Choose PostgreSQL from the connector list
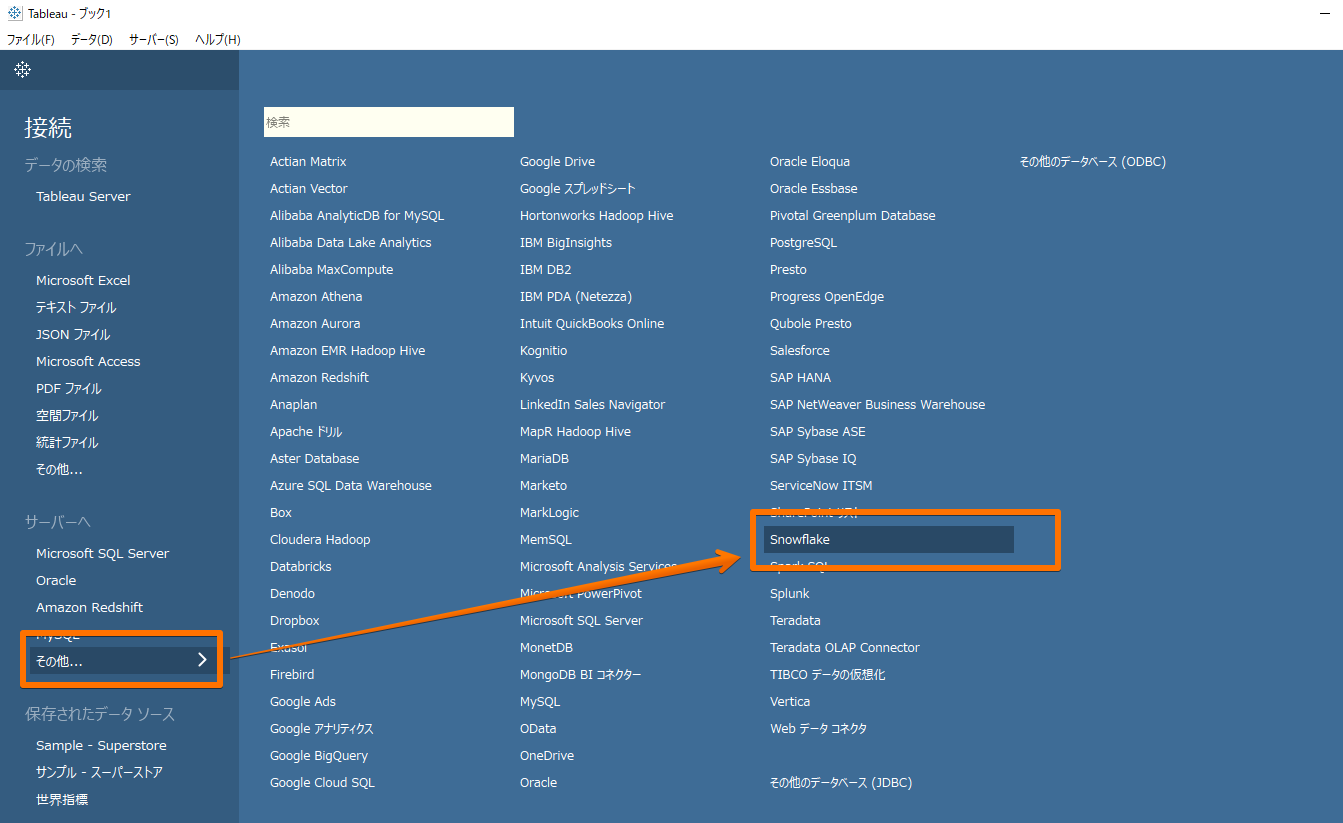1343x823 pixels. [x=803, y=243]
